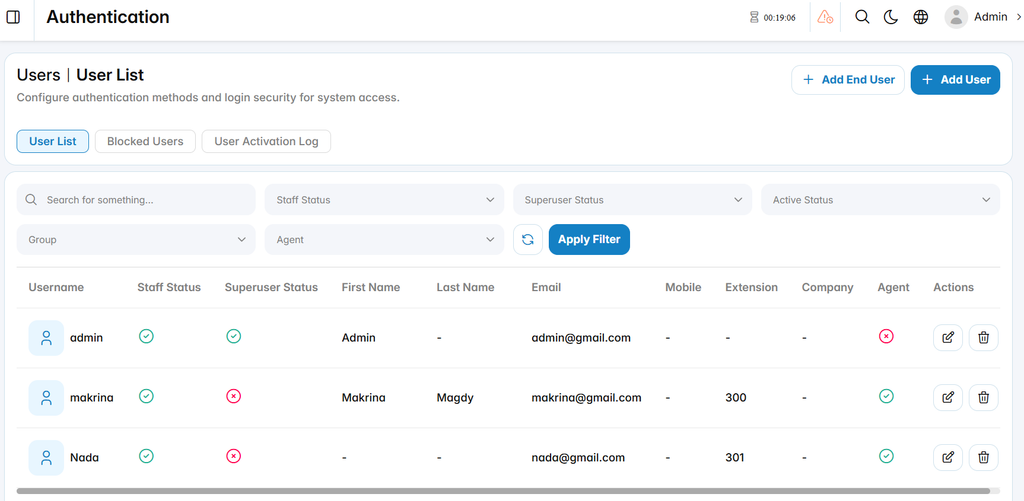Open the search magnifier in header
Screen dimensions: 1024x501
862,17
